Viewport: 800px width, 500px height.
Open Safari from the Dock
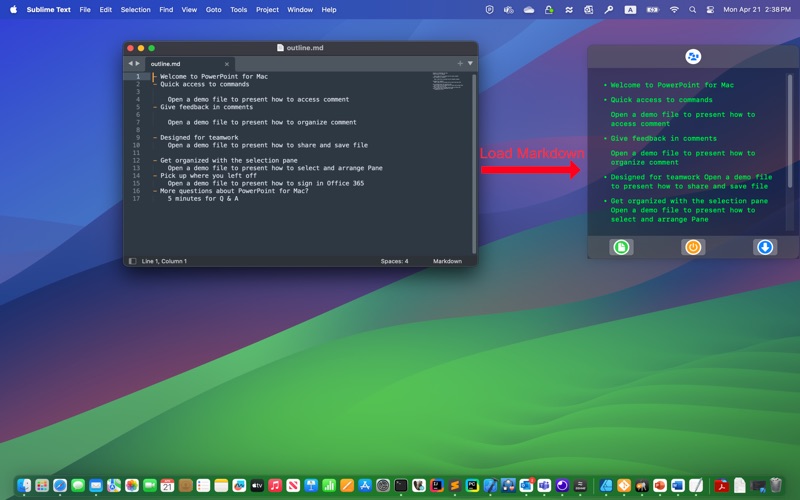point(60,485)
